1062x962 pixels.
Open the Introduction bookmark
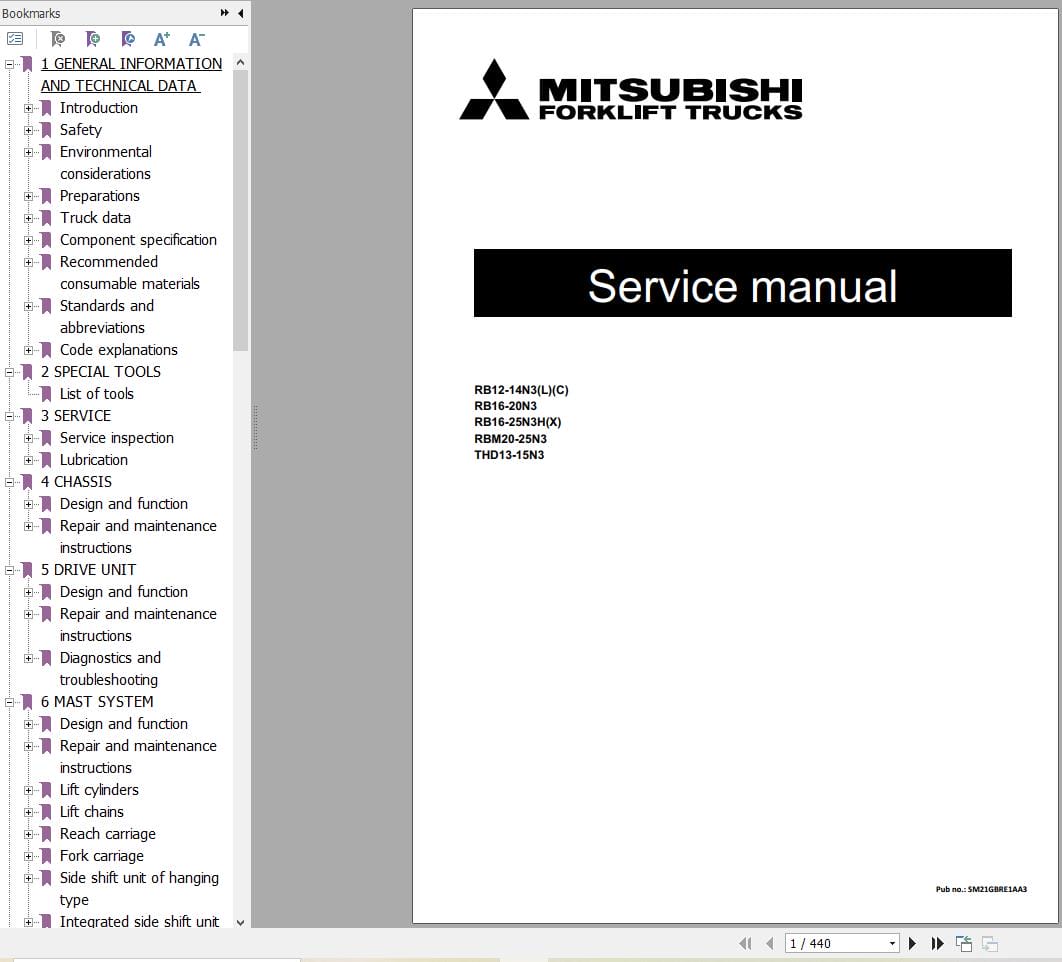point(99,108)
